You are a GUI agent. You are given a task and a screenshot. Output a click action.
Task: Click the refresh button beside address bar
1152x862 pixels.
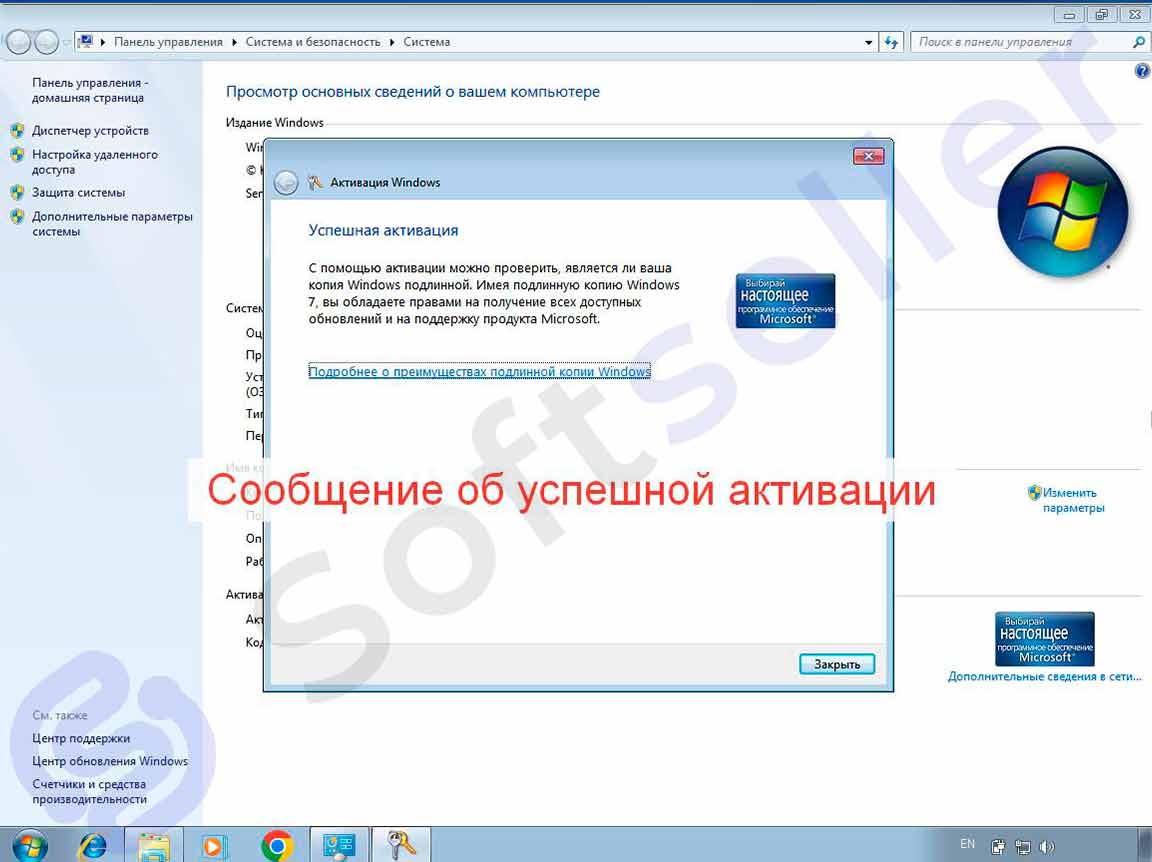pyautogui.click(x=892, y=42)
